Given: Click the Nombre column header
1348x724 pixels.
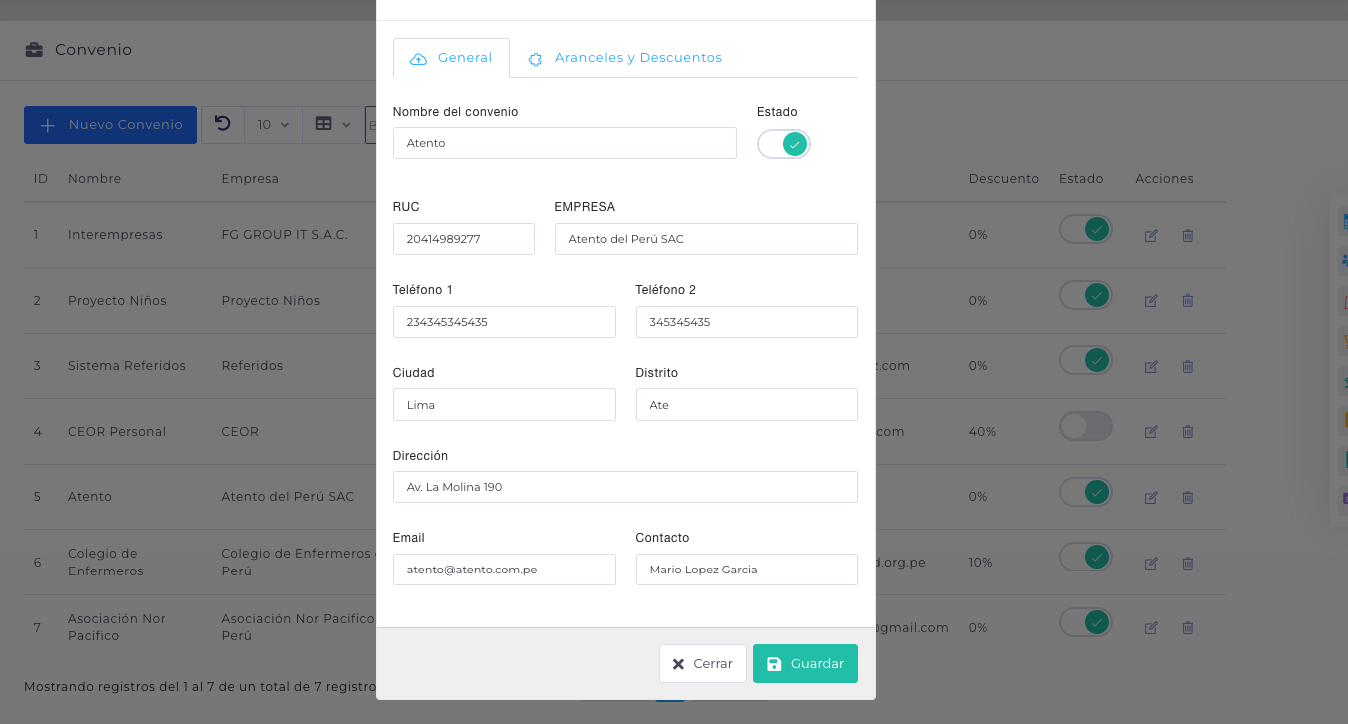Looking at the screenshot, I should 94,179.
